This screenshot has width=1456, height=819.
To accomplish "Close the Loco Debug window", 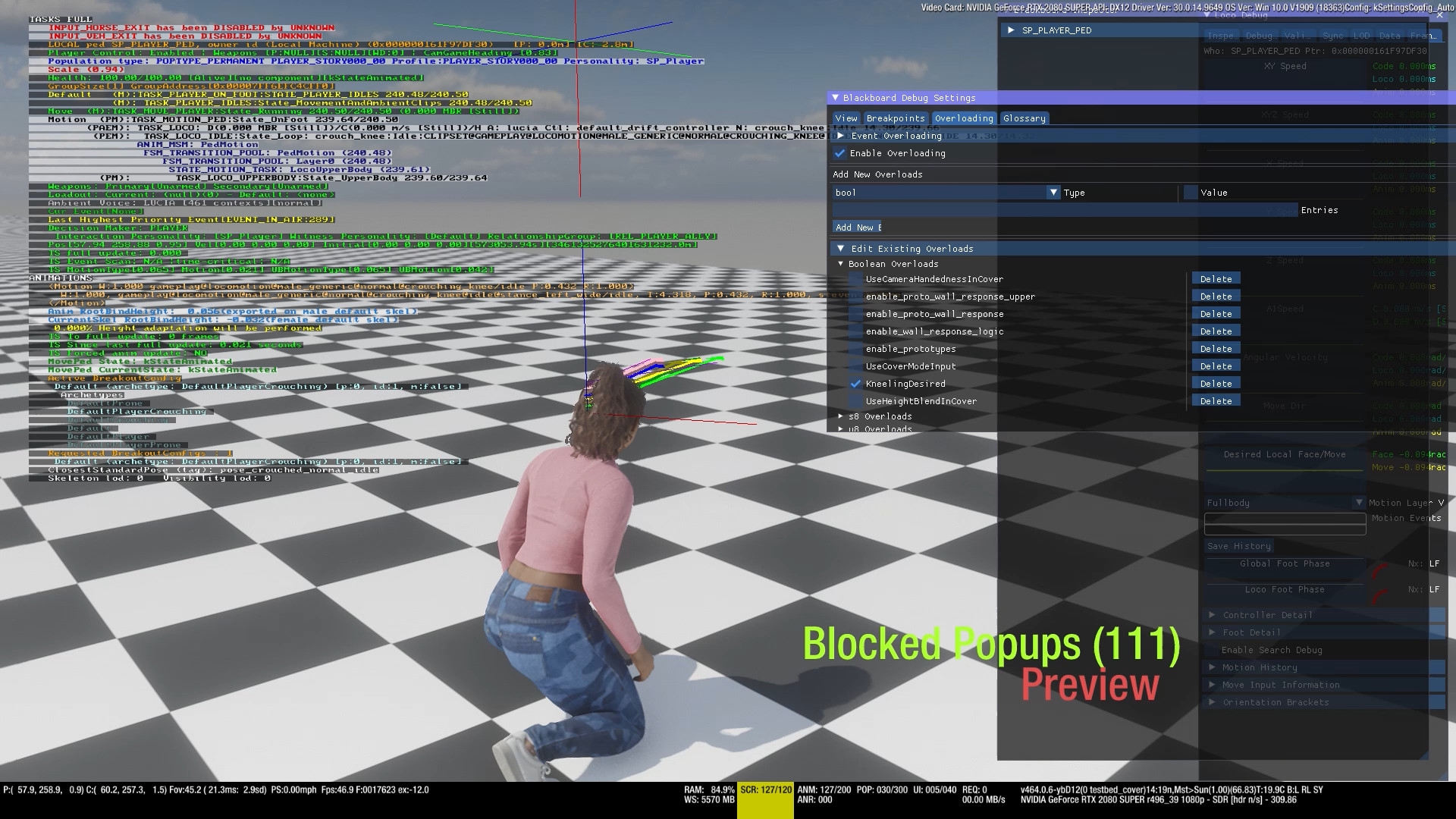I will (1440, 14).
